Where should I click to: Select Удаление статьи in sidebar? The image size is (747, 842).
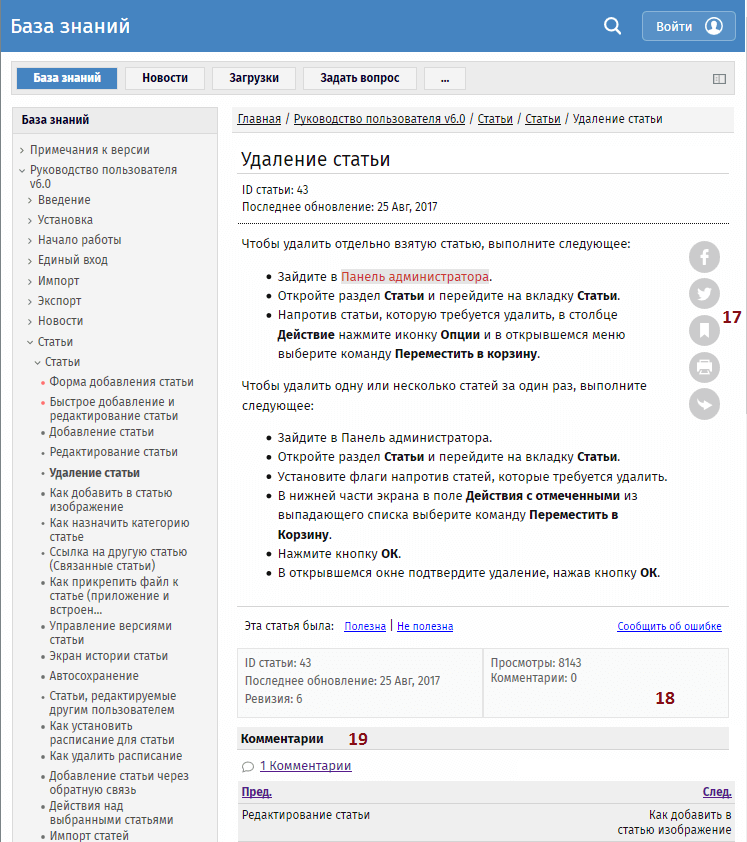95,473
